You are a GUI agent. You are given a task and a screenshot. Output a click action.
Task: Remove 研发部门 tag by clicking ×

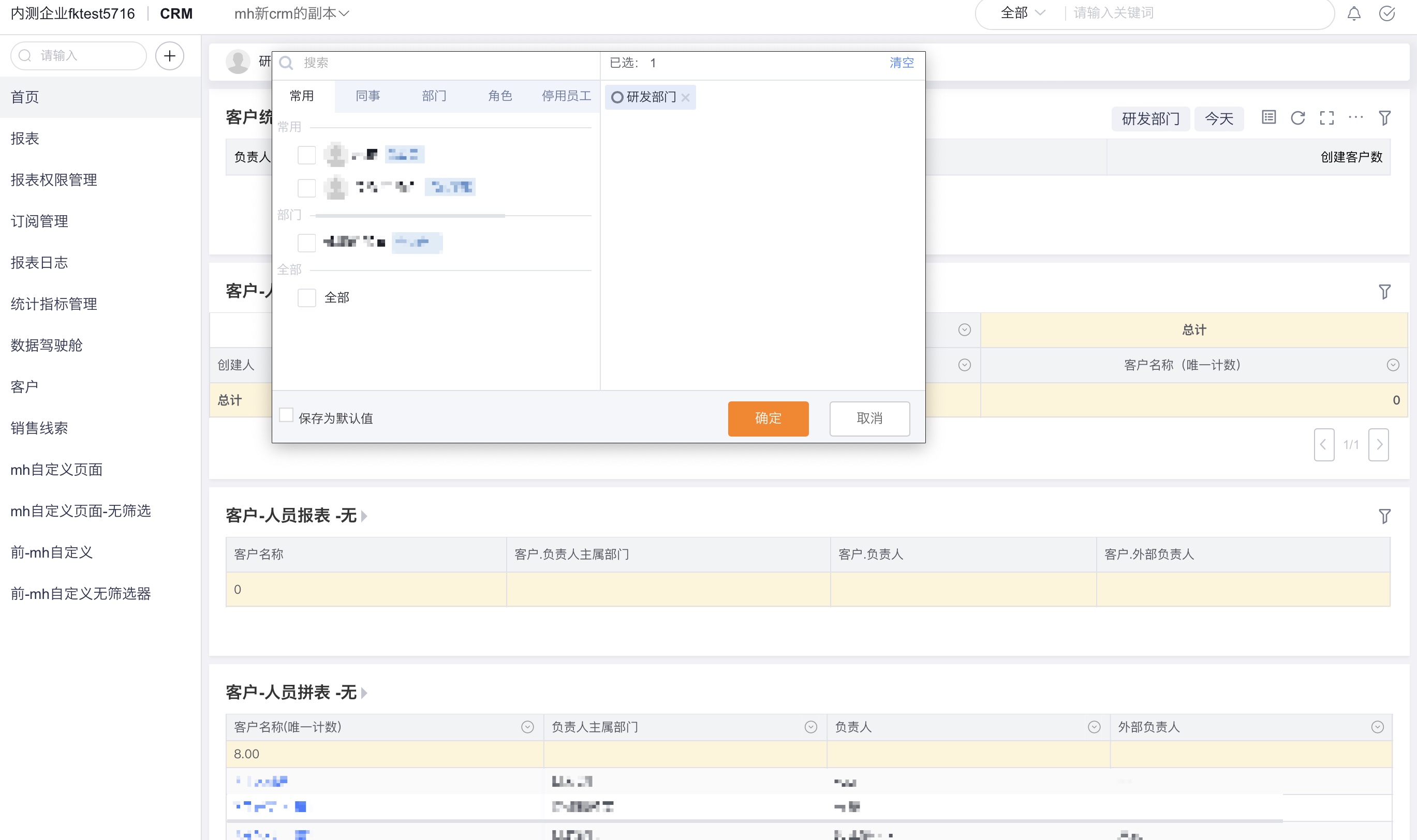[688, 97]
